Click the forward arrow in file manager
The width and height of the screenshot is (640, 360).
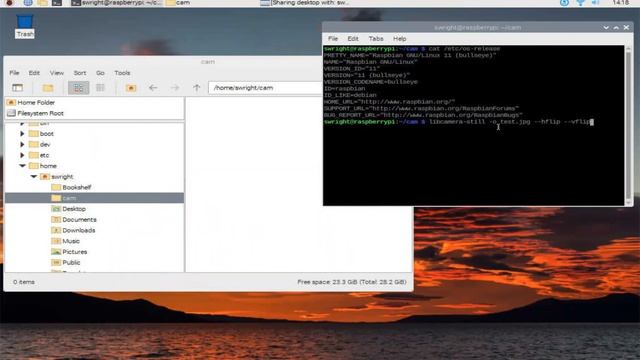pyautogui.click(x=175, y=88)
